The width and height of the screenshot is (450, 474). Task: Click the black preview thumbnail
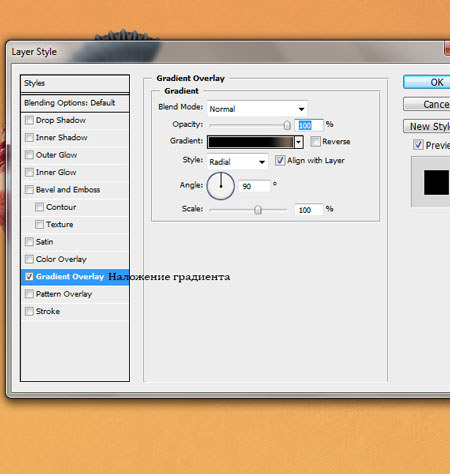[437, 182]
